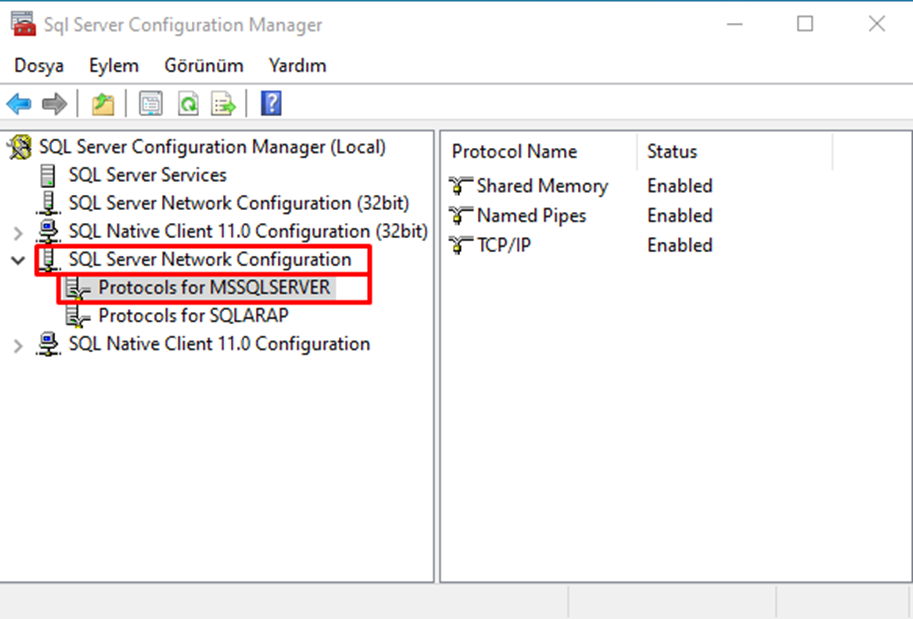Select SQL Native Client 11.0 Configuration (32bit) label

point(249,231)
